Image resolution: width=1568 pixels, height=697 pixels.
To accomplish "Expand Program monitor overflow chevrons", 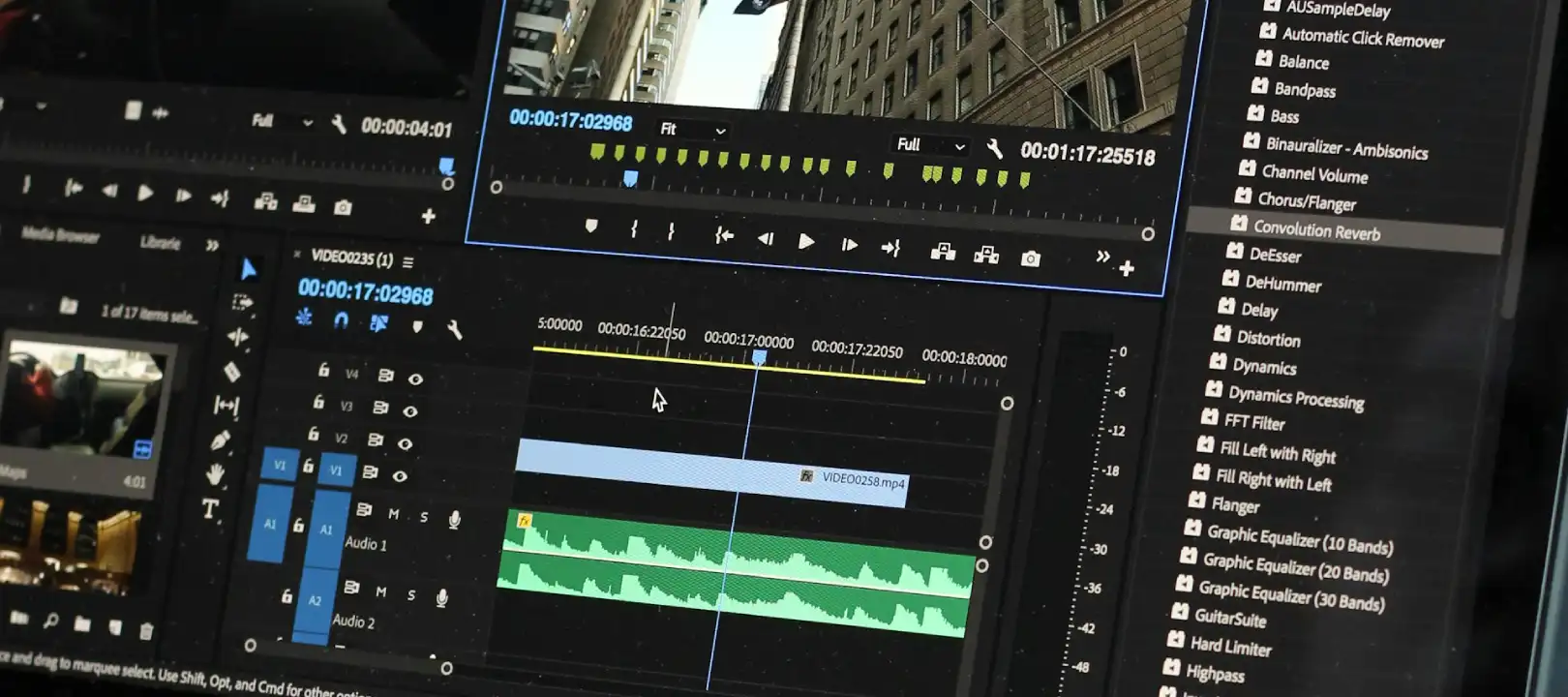I will coord(1102,257).
